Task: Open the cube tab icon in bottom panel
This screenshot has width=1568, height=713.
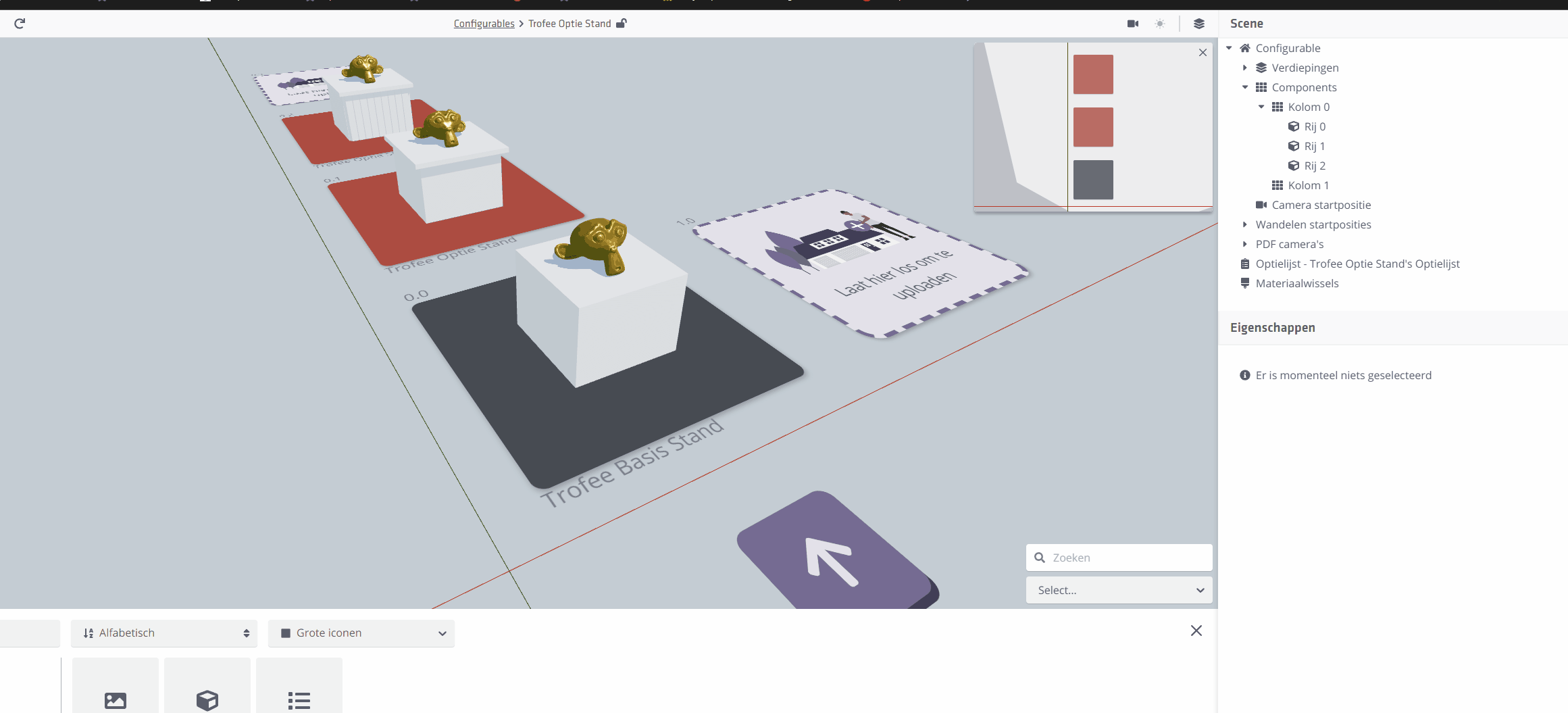Action: coord(207,700)
